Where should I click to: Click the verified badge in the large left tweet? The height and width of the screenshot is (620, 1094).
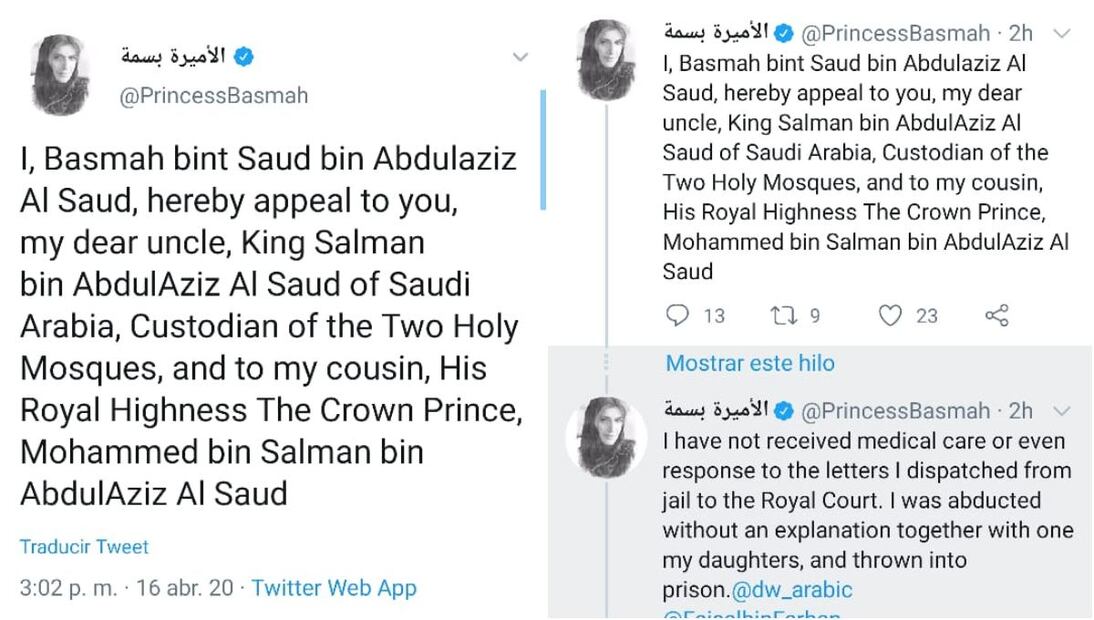point(243,57)
